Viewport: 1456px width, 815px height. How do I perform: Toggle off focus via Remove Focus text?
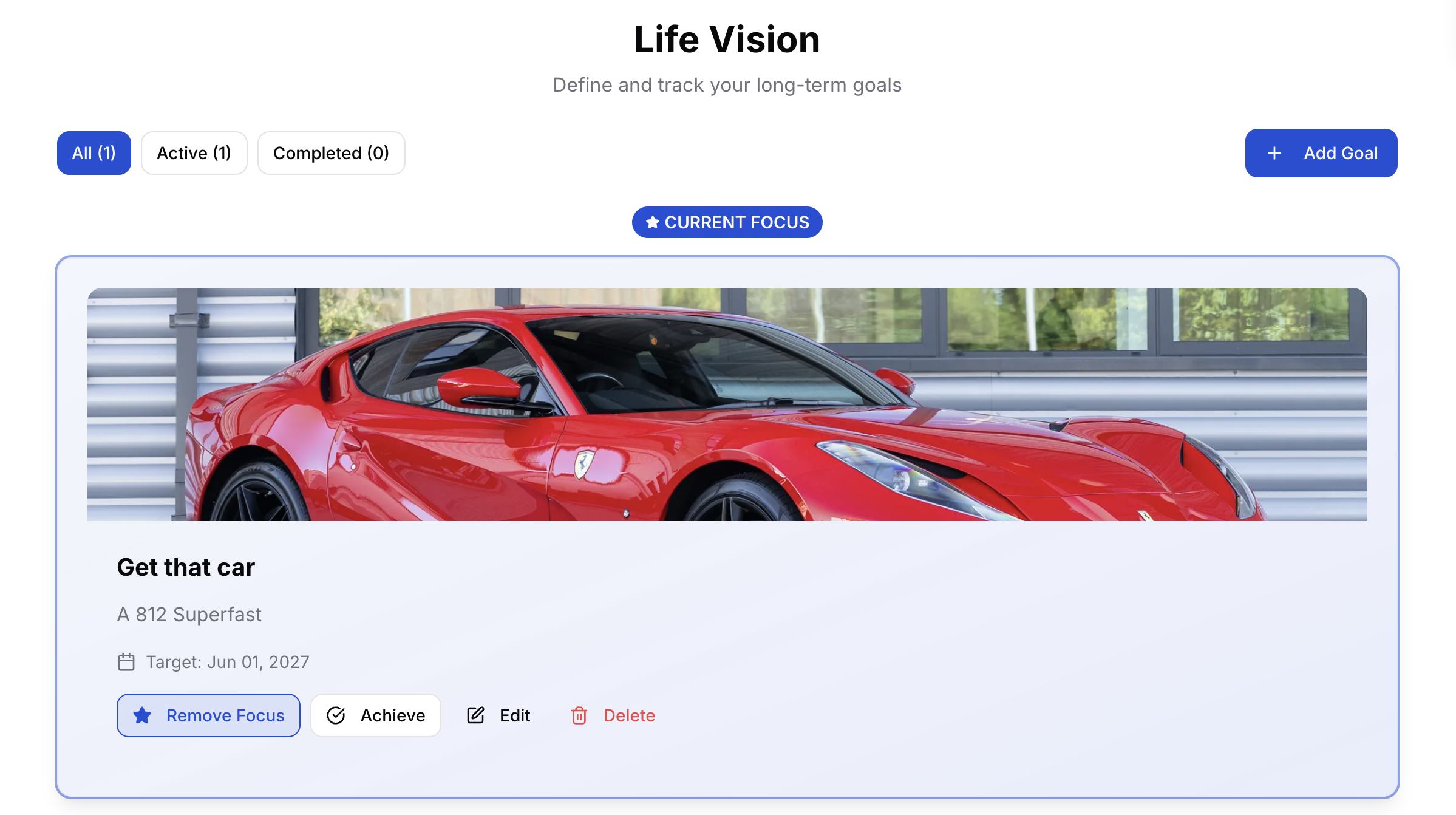point(225,715)
